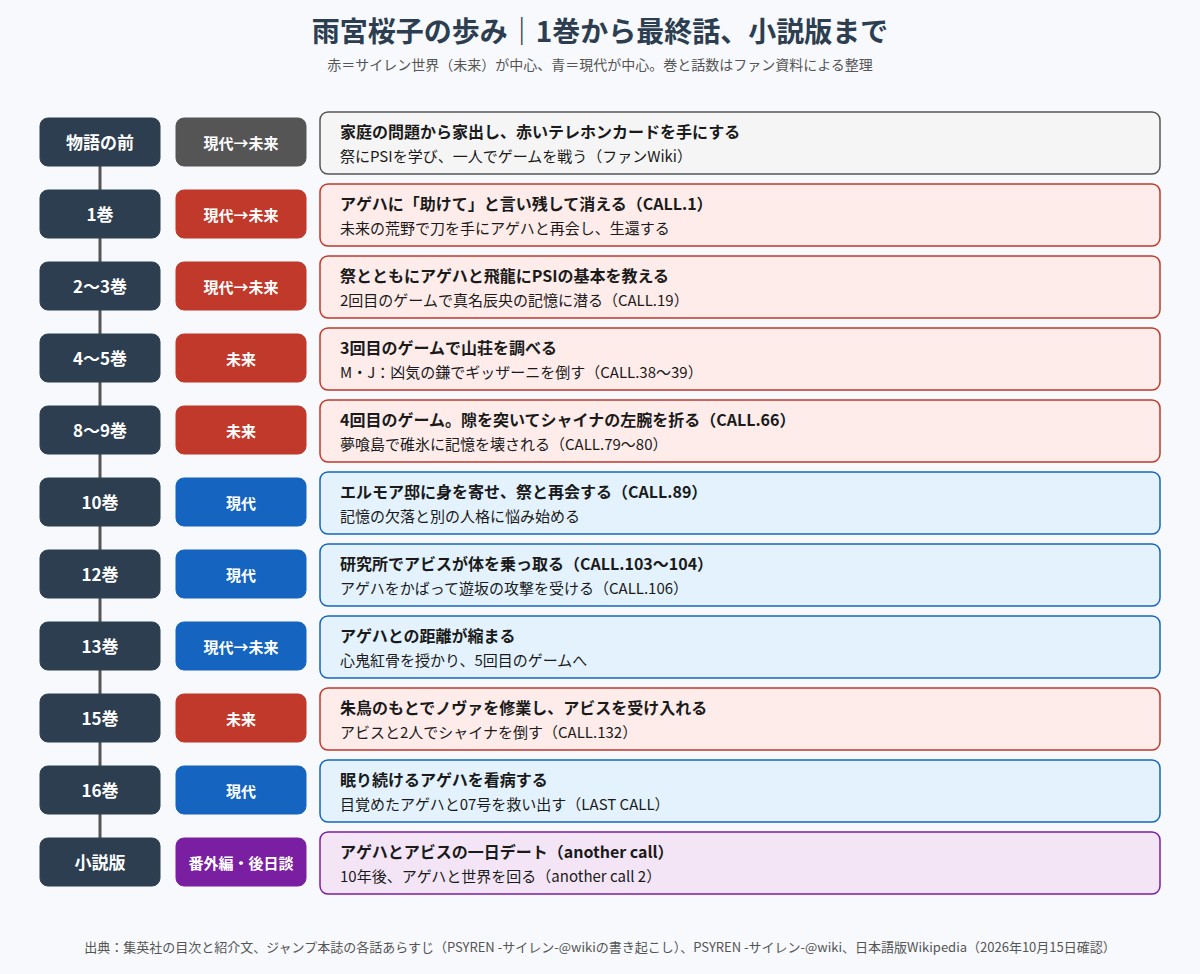Click the blue 現代 tag beside 12巻
The image size is (1200, 974).
(x=241, y=574)
